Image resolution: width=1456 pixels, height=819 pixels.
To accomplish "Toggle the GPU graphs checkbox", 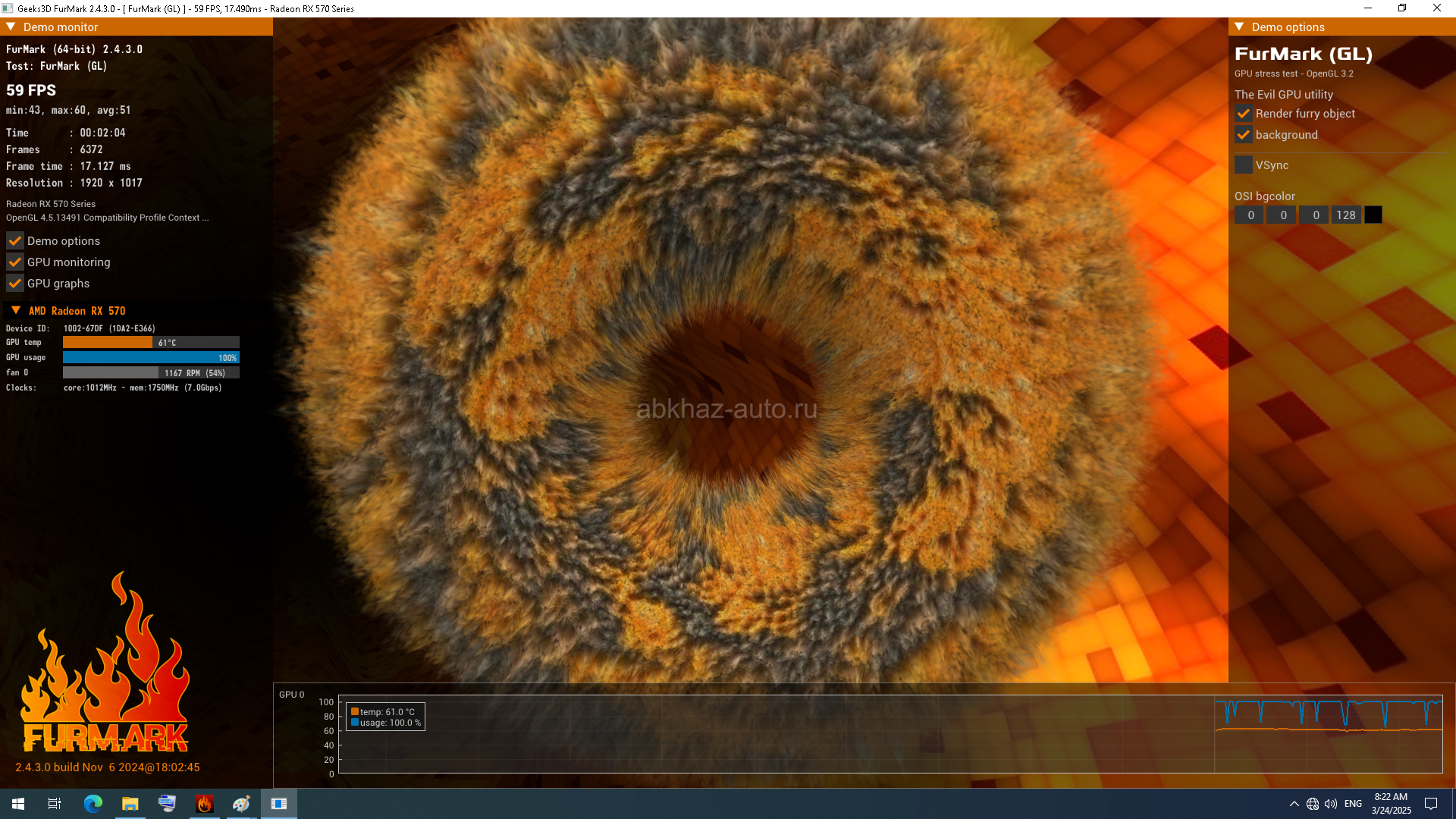I will point(14,284).
